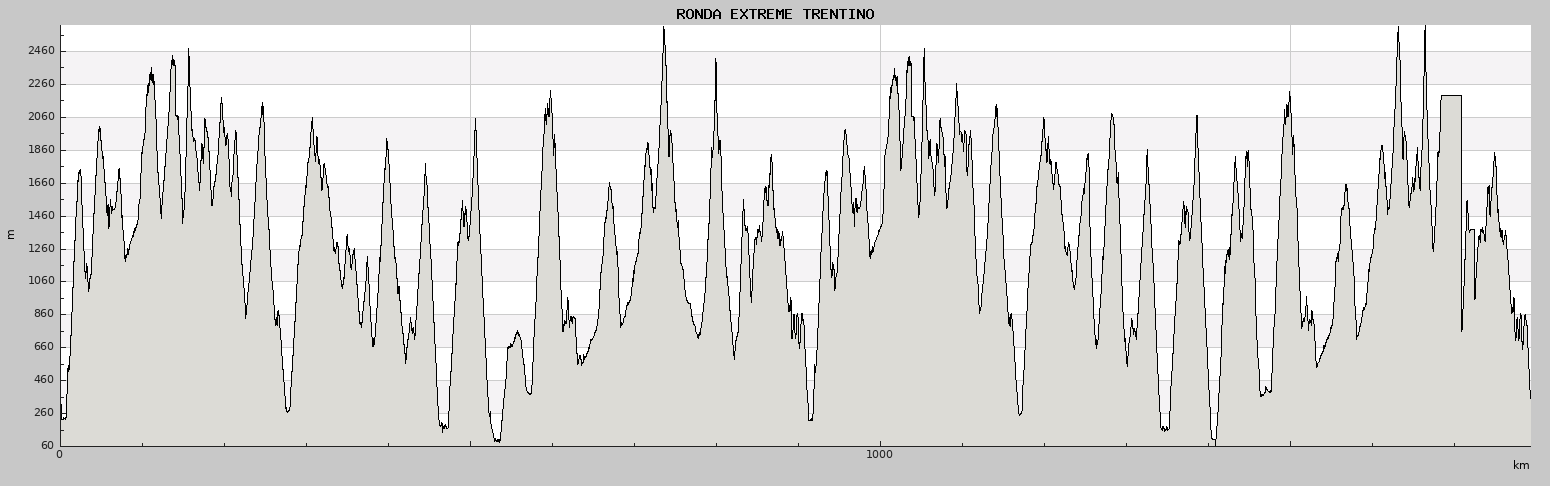Select the 1260 elevation axis label
The image size is (1550, 486).
pyautogui.click(x=41, y=249)
